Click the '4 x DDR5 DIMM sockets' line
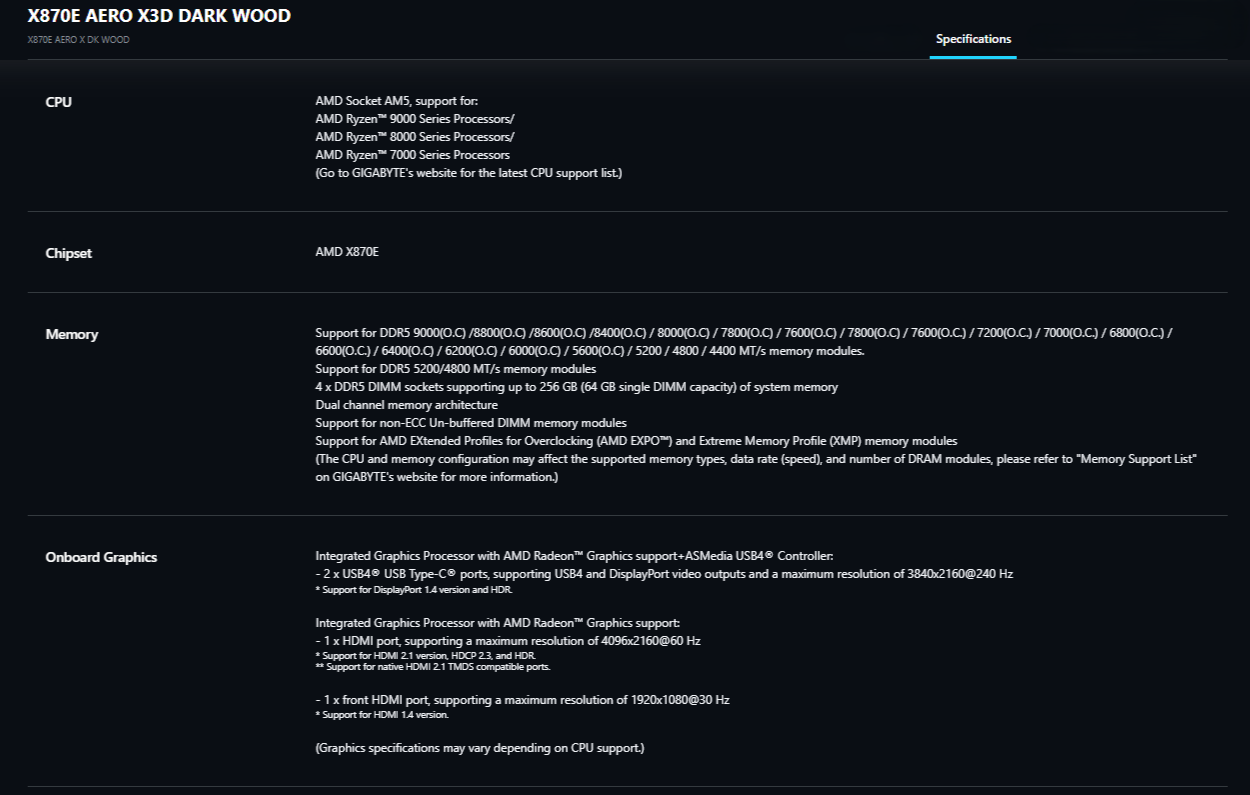The height and width of the screenshot is (795, 1250). 577,387
